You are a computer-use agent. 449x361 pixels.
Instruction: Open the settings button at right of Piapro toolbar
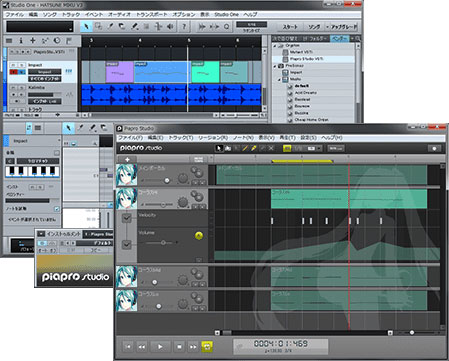(434, 148)
